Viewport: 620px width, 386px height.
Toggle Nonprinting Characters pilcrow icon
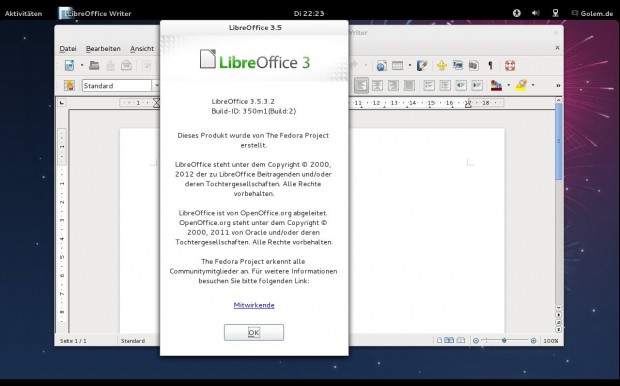tap(490, 66)
